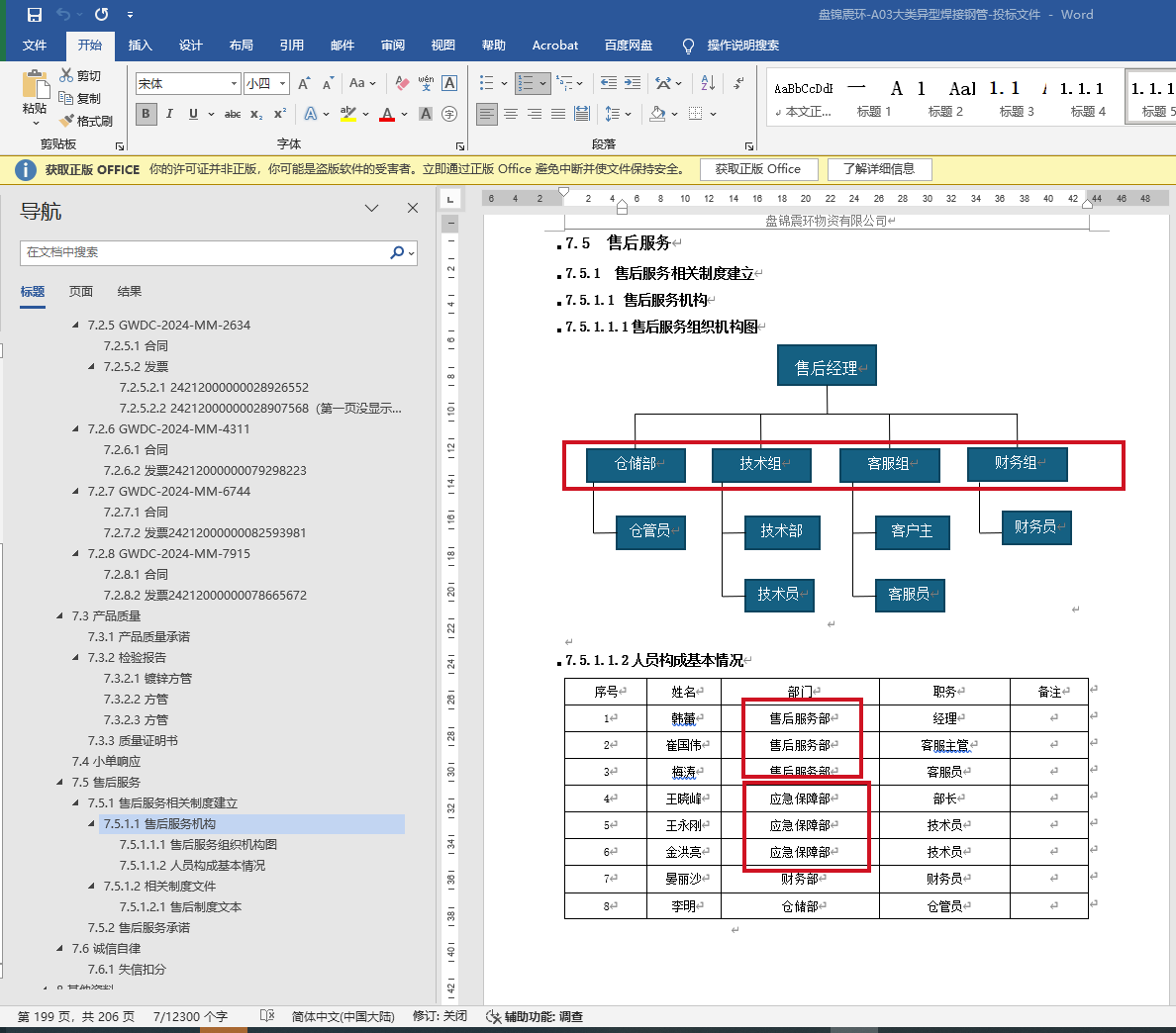Sort text A-Z icon
This screenshot has height=1033, width=1176.
(x=707, y=83)
